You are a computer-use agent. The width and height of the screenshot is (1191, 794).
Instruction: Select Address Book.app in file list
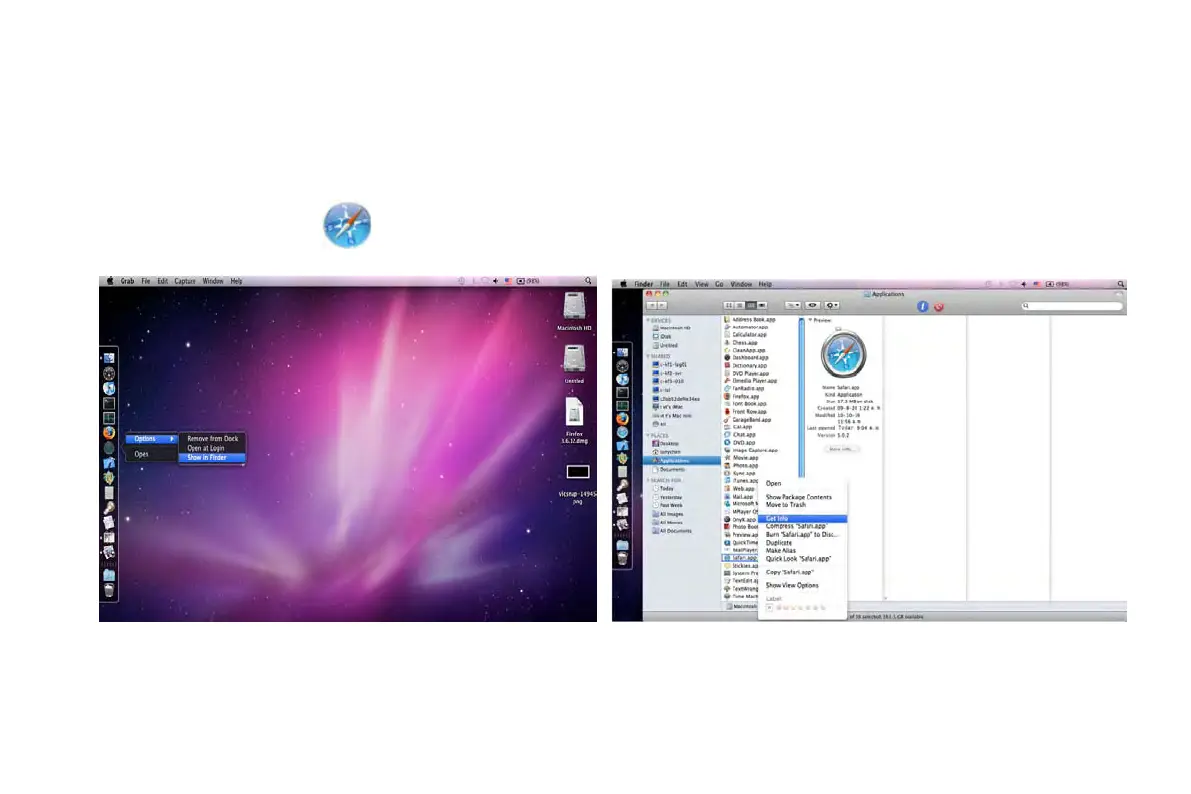click(x=750, y=320)
